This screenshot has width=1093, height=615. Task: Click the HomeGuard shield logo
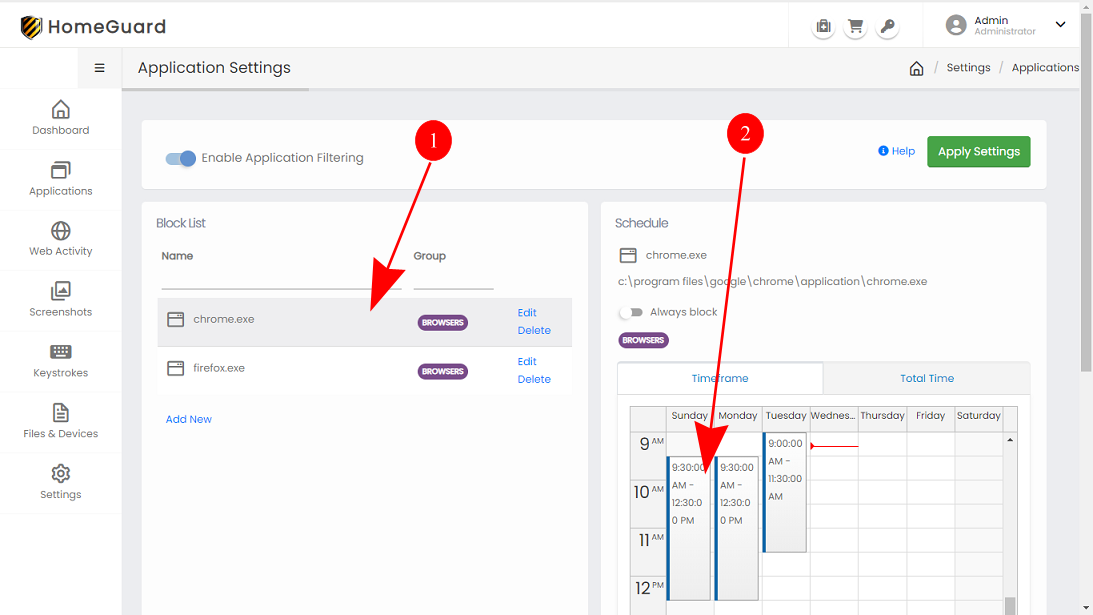pyautogui.click(x=31, y=27)
